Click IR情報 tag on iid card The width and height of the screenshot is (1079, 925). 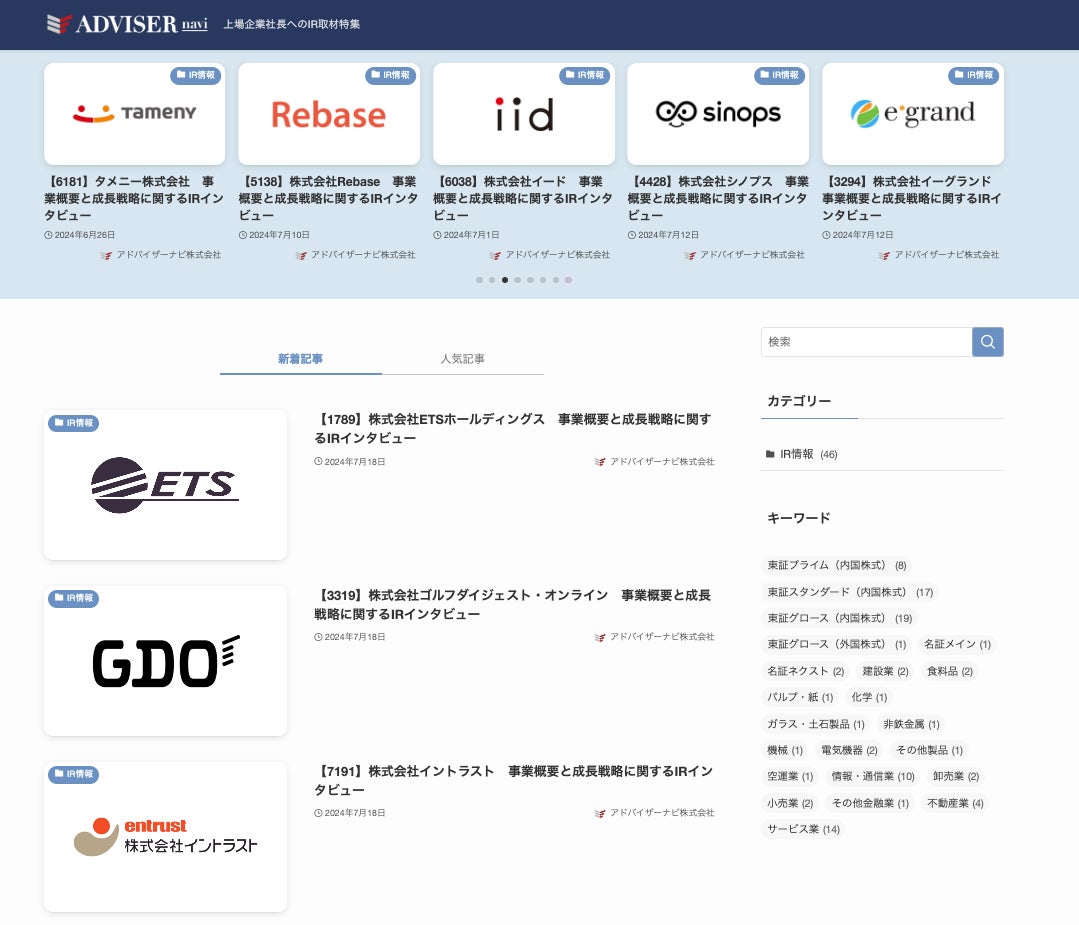(584, 75)
